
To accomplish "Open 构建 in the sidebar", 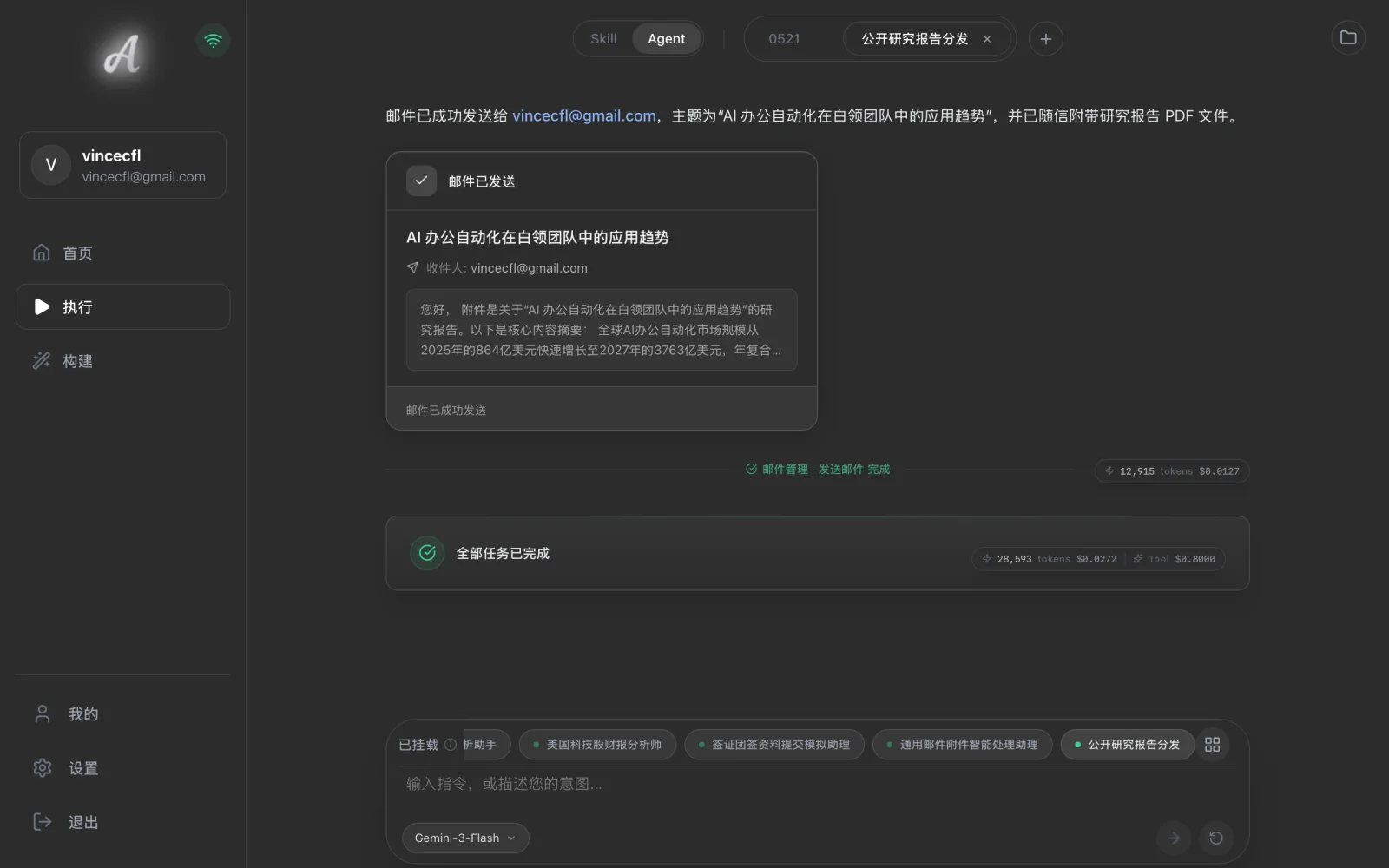I will (x=122, y=361).
